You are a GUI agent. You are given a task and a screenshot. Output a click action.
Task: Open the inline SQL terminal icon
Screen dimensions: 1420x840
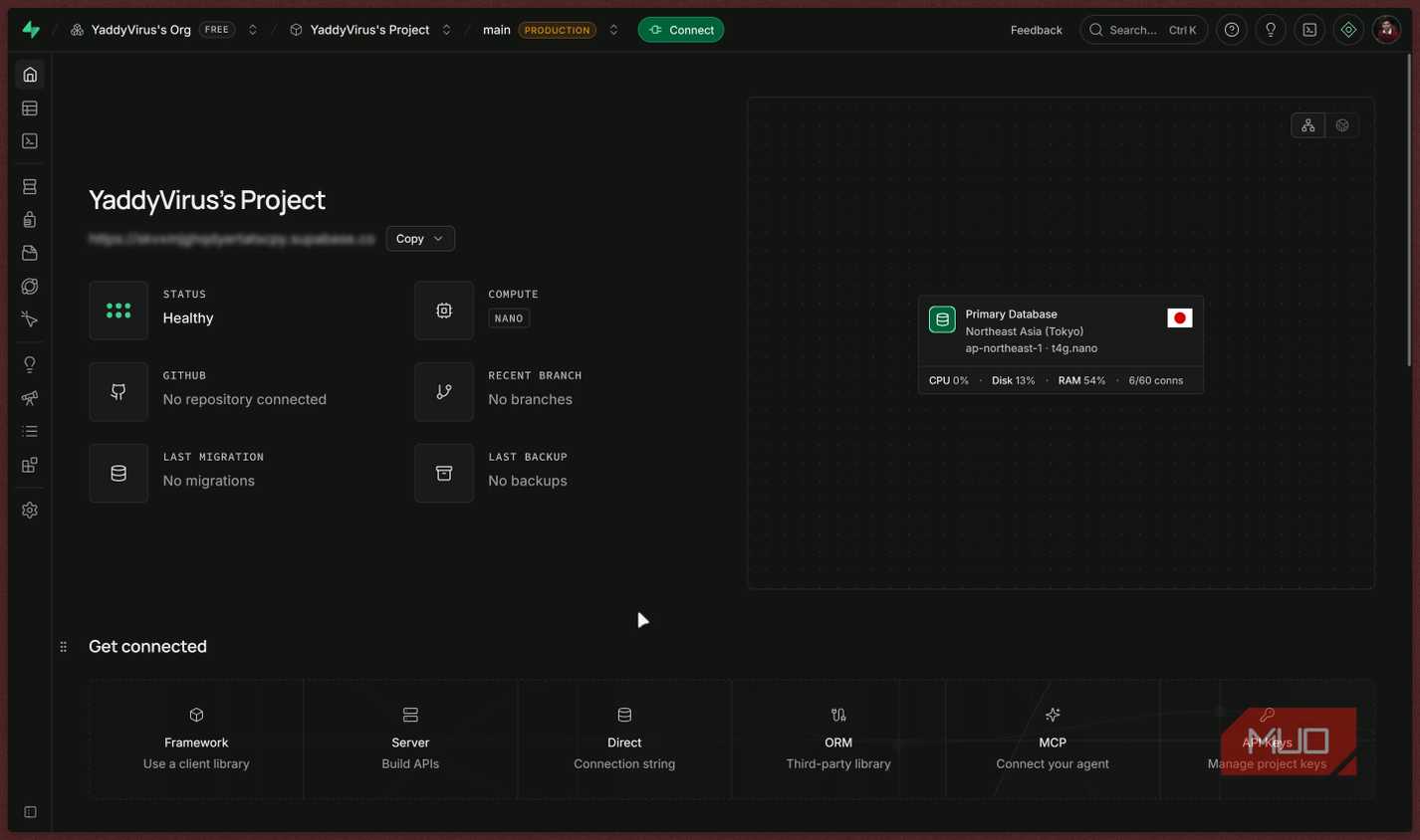[1309, 30]
